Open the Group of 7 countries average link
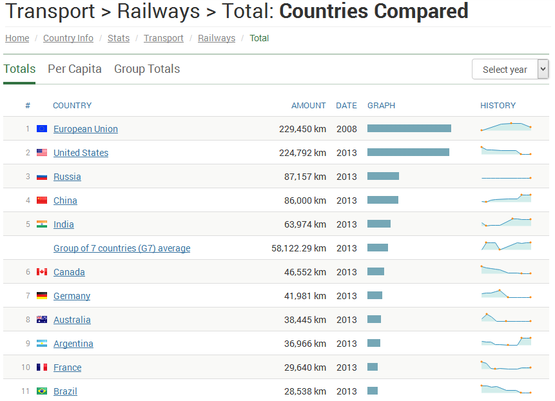 [x=122, y=248]
